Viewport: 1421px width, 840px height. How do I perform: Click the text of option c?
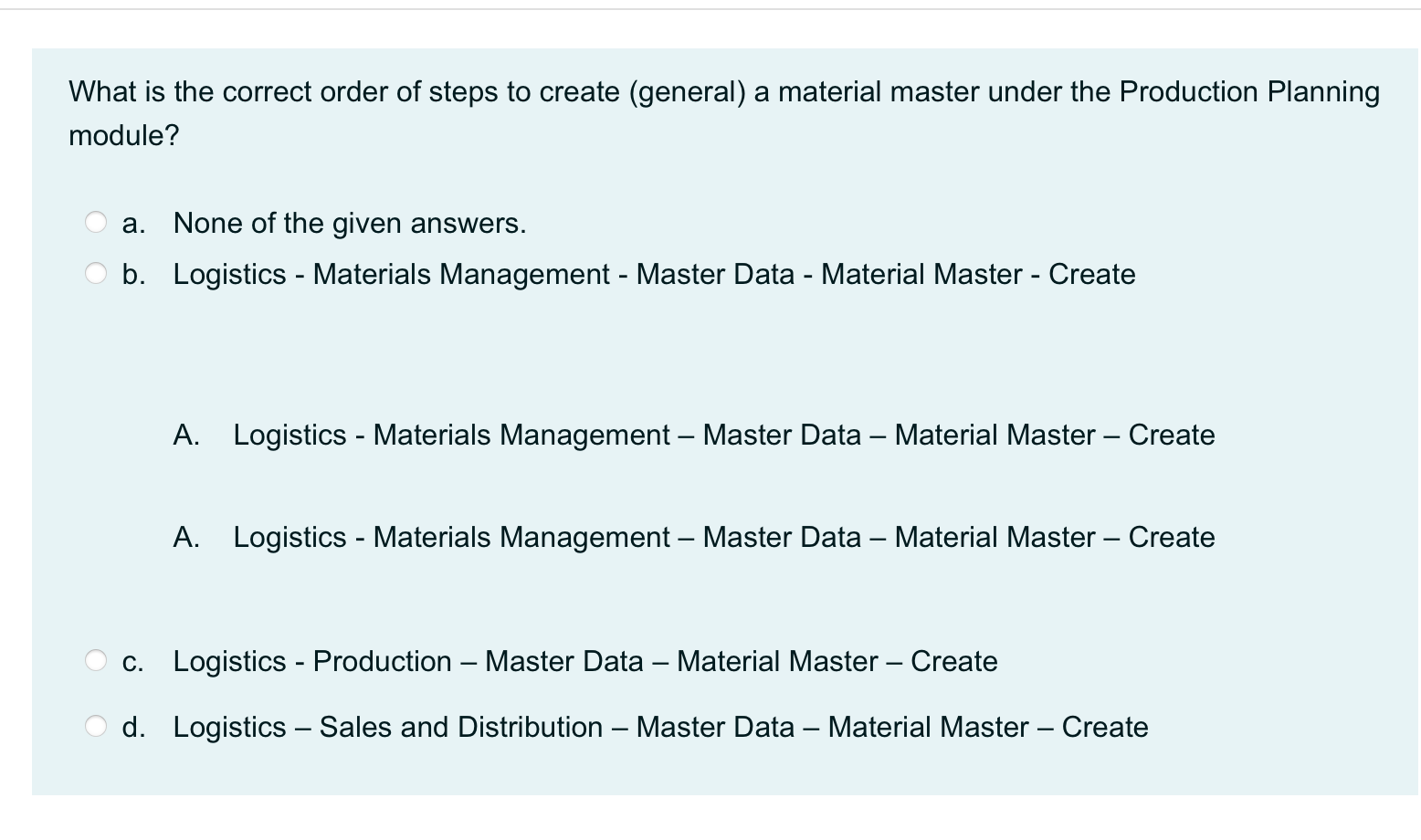pyautogui.click(x=584, y=660)
